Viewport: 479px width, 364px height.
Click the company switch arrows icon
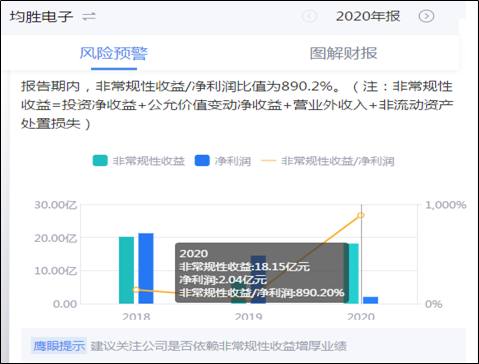coord(89,16)
